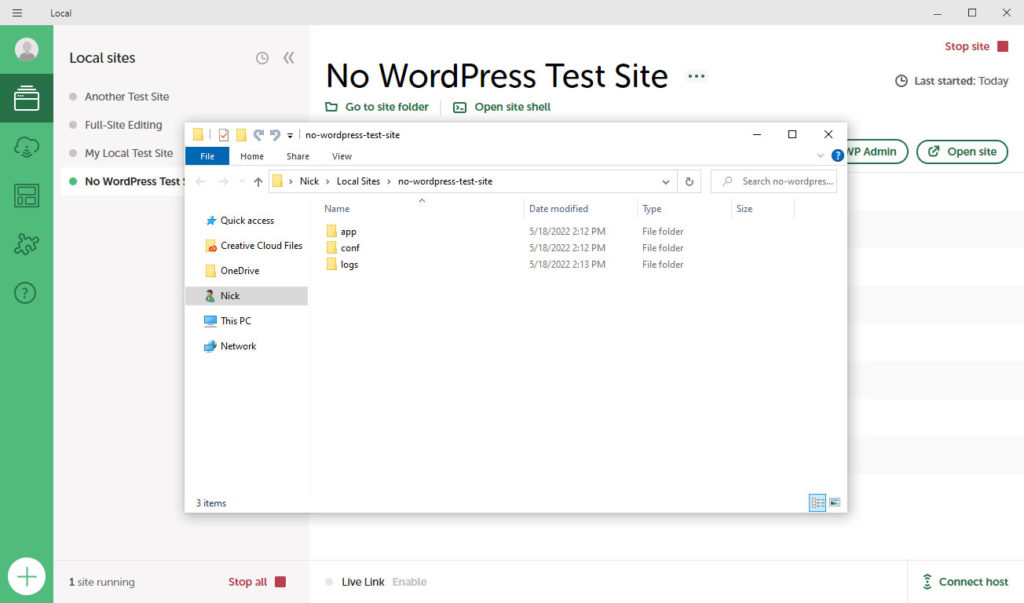Sort by Name column header
Screen dimensions: 1024x603
coord(337,208)
